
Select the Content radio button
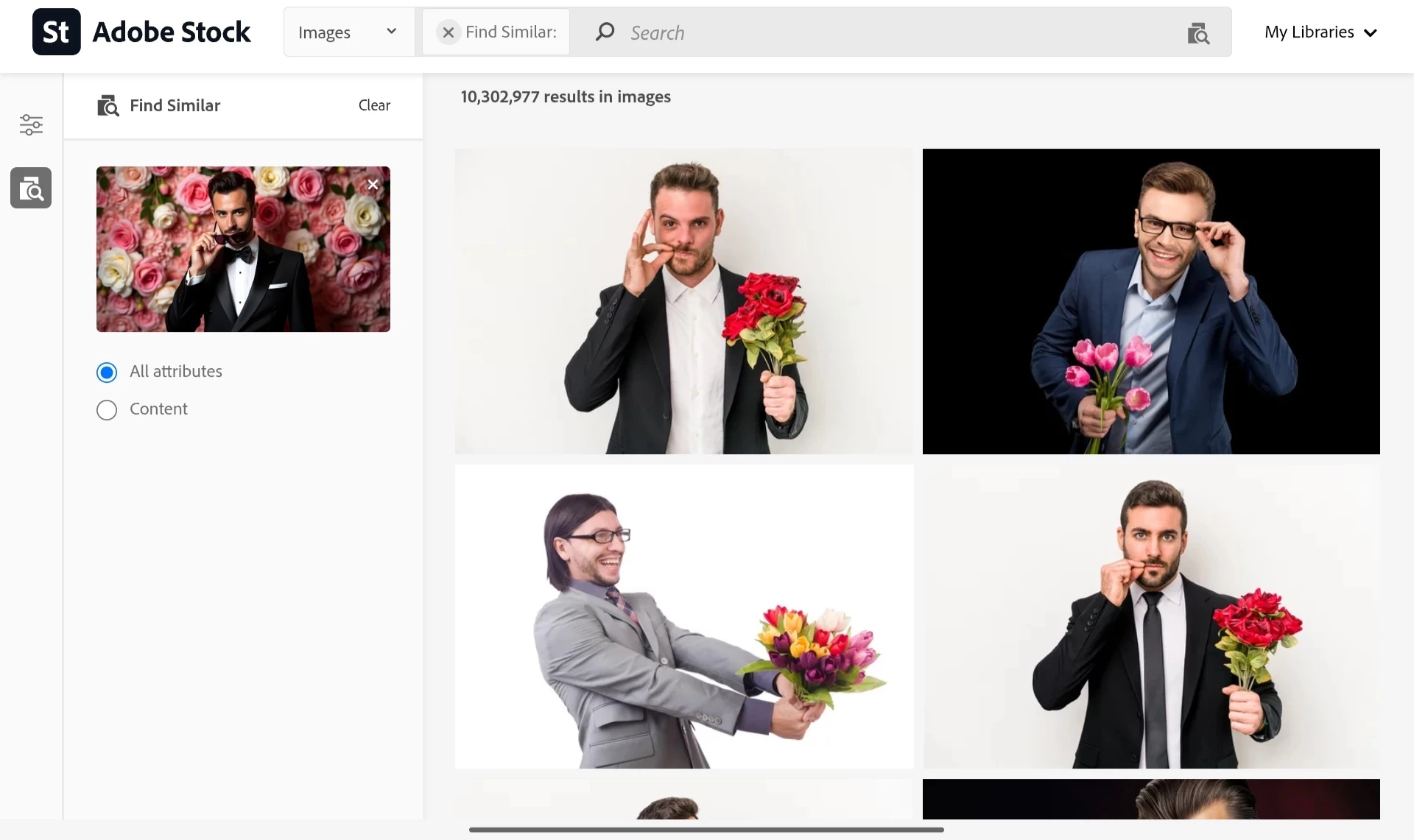[x=107, y=410]
